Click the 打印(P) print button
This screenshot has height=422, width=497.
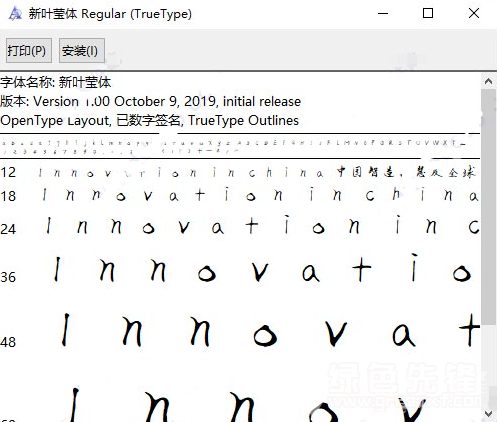pos(29,50)
